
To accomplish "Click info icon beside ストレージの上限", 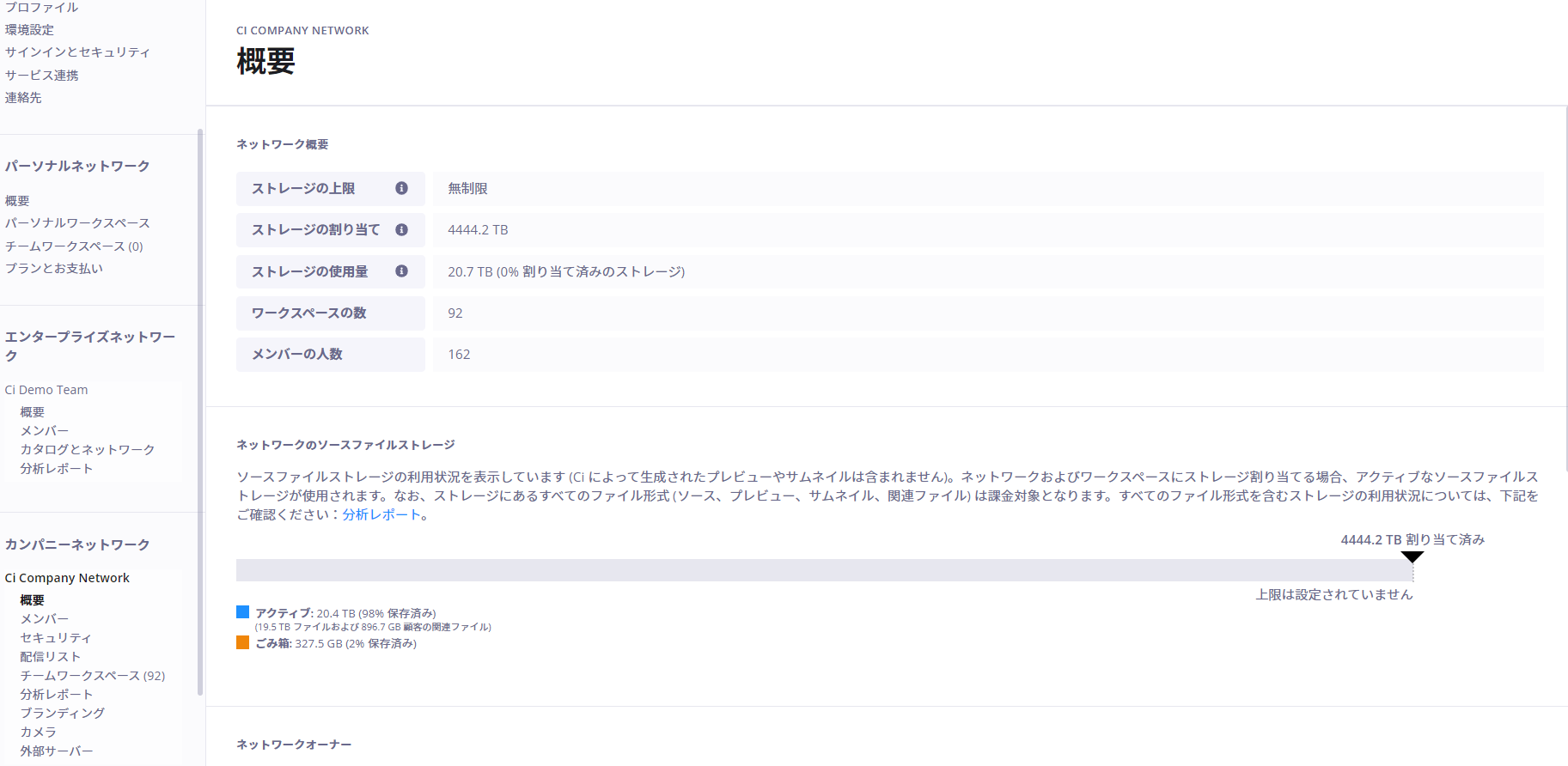I will pyautogui.click(x=401, y=188).
